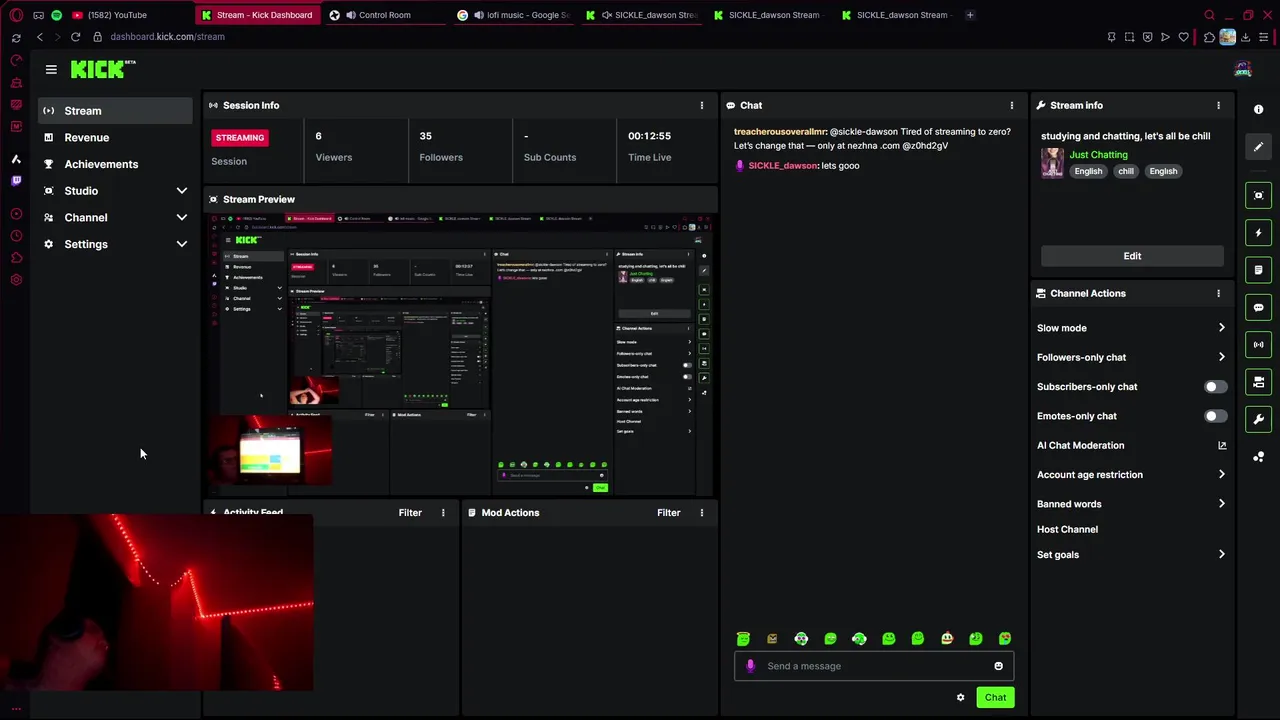Screen dimensions: 1280x720
Task: Click the treacherousoverallmr chat username
Action: 780,132
